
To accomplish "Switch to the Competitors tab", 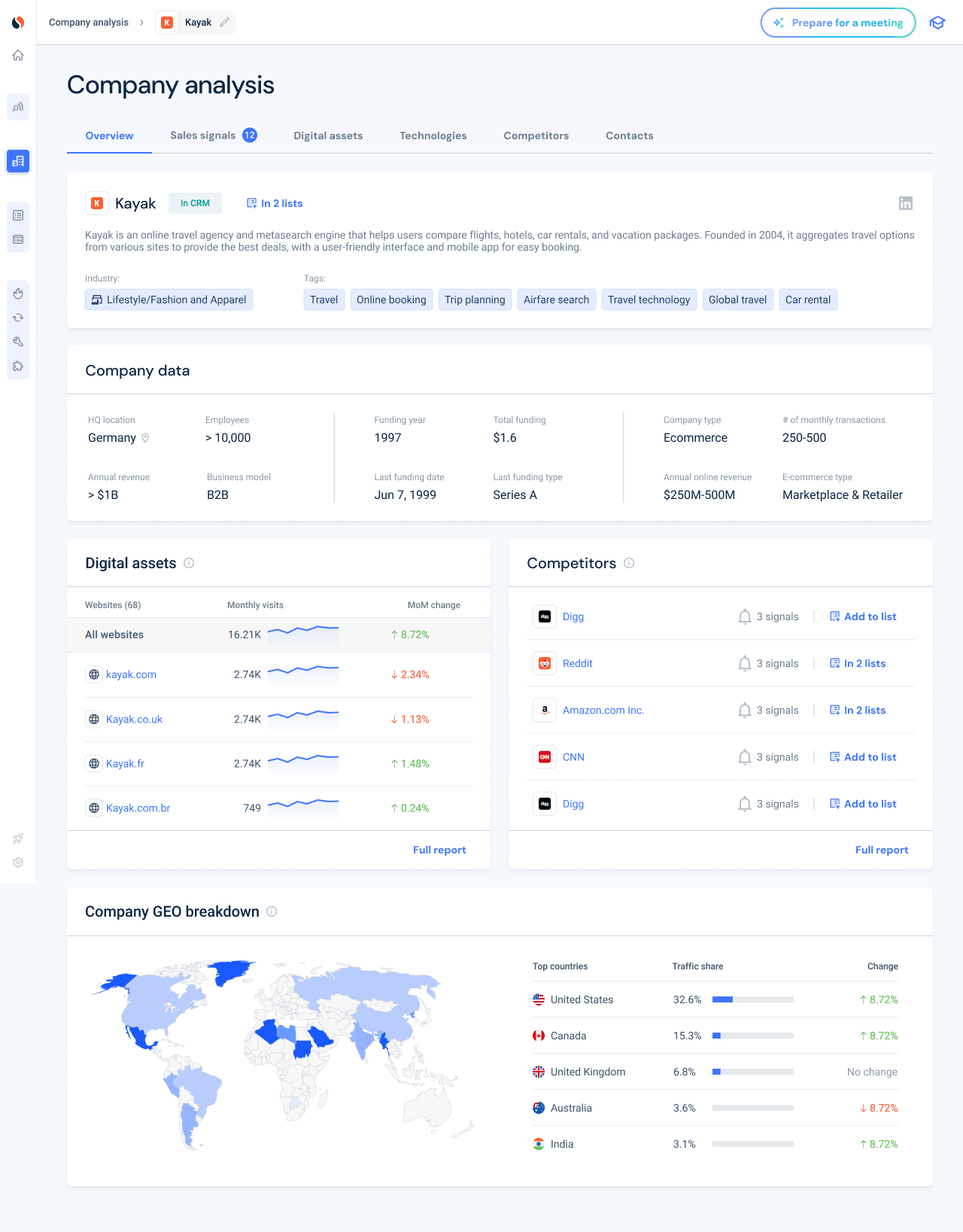I will click(536, 135).
